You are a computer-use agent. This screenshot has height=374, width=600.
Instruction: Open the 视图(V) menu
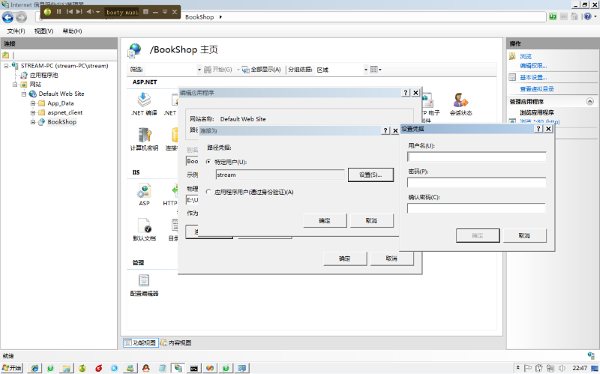(44, 31)
